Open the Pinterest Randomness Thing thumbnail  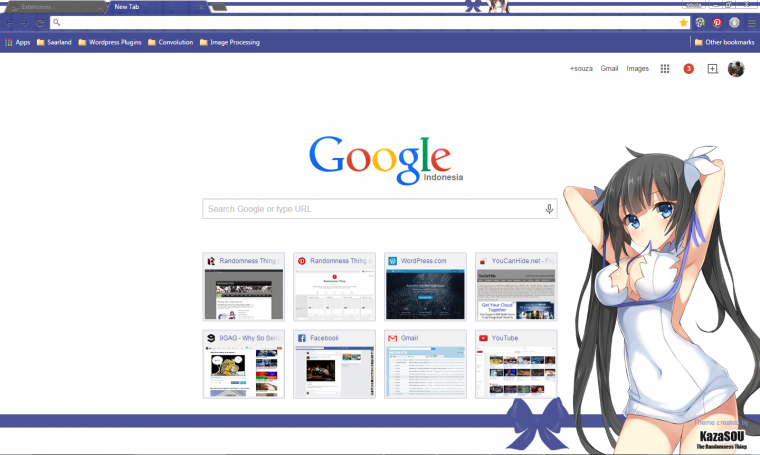point(334,287)
